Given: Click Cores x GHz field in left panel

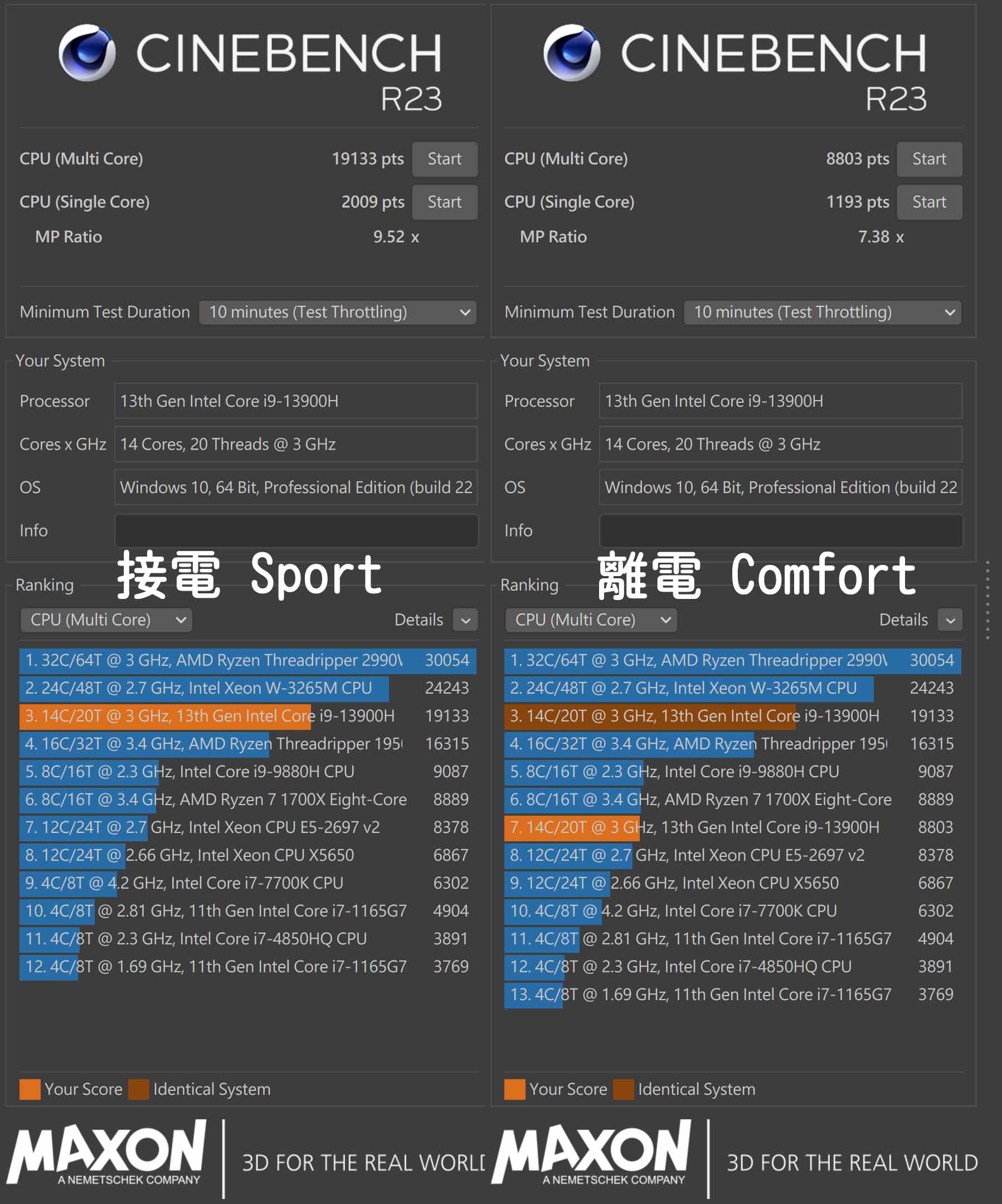Looking at the screenshot, I should (x=296, y=445).
